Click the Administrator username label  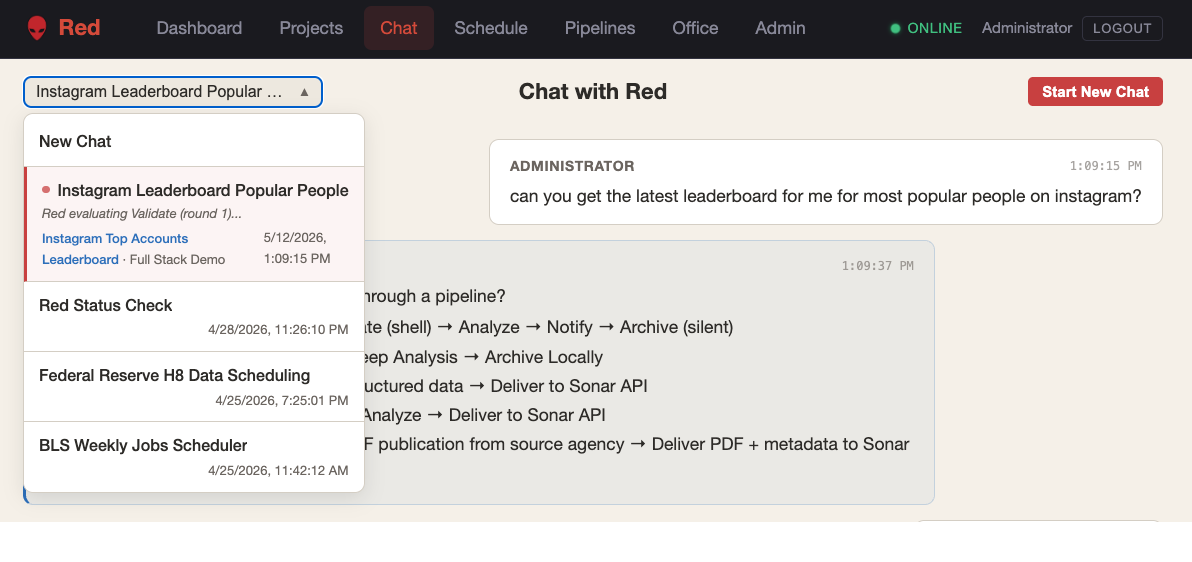tap(1026, 28)
